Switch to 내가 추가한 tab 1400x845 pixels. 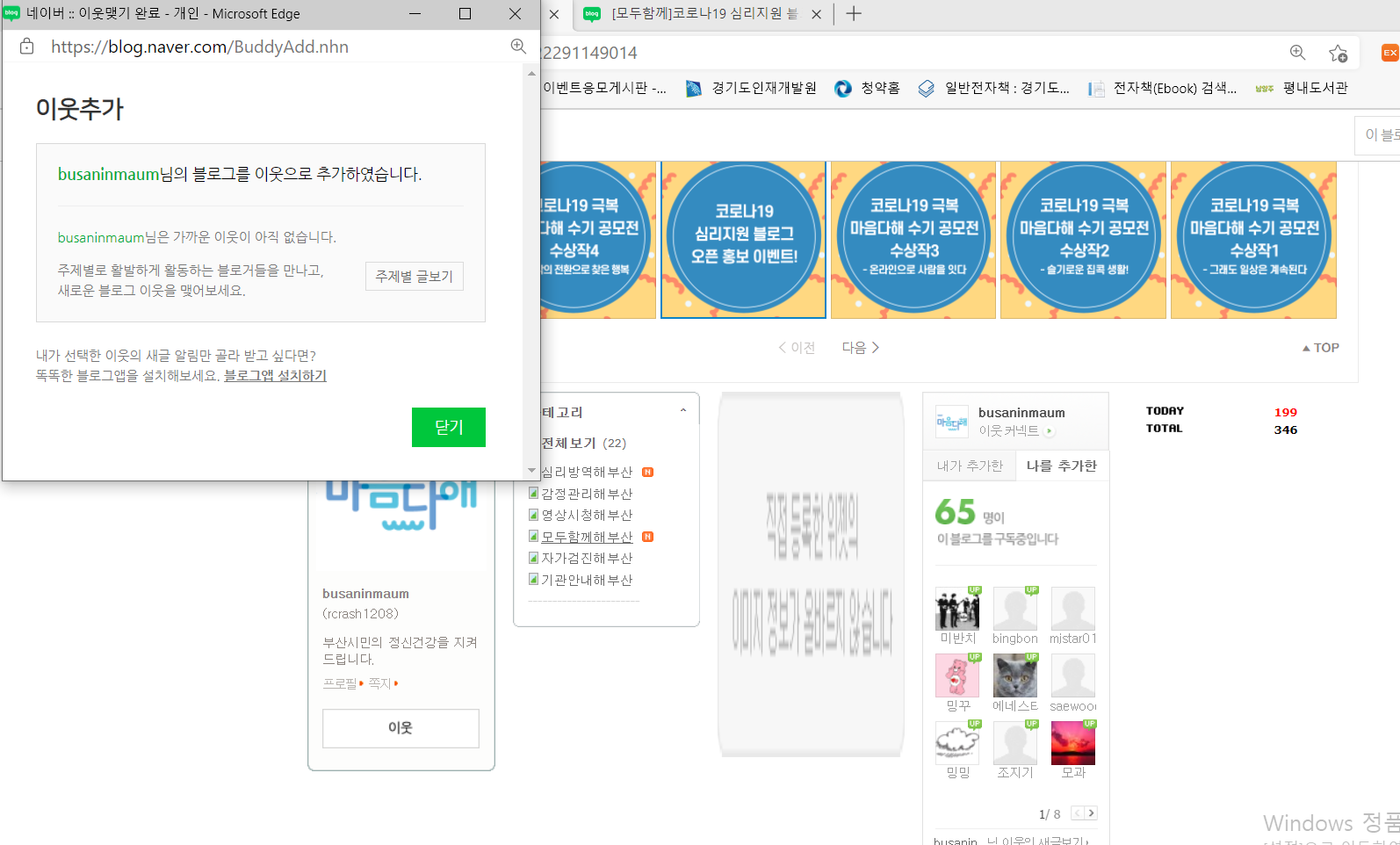(x=970, y=466)
